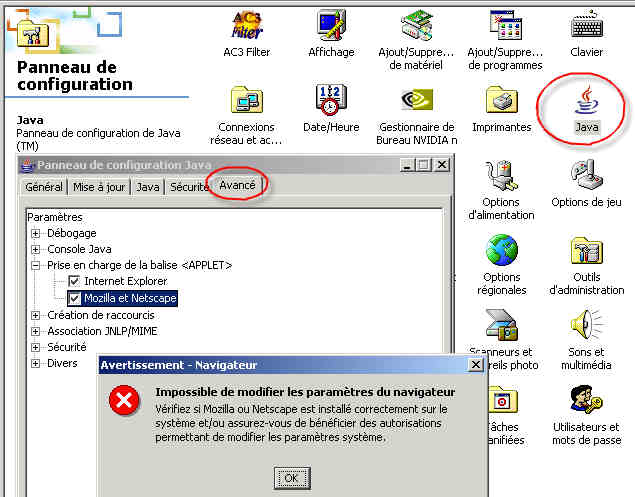Toggle the Mozilla et Netscape checkbox
This screenshot has height=497, width=635.
(74, 299)
